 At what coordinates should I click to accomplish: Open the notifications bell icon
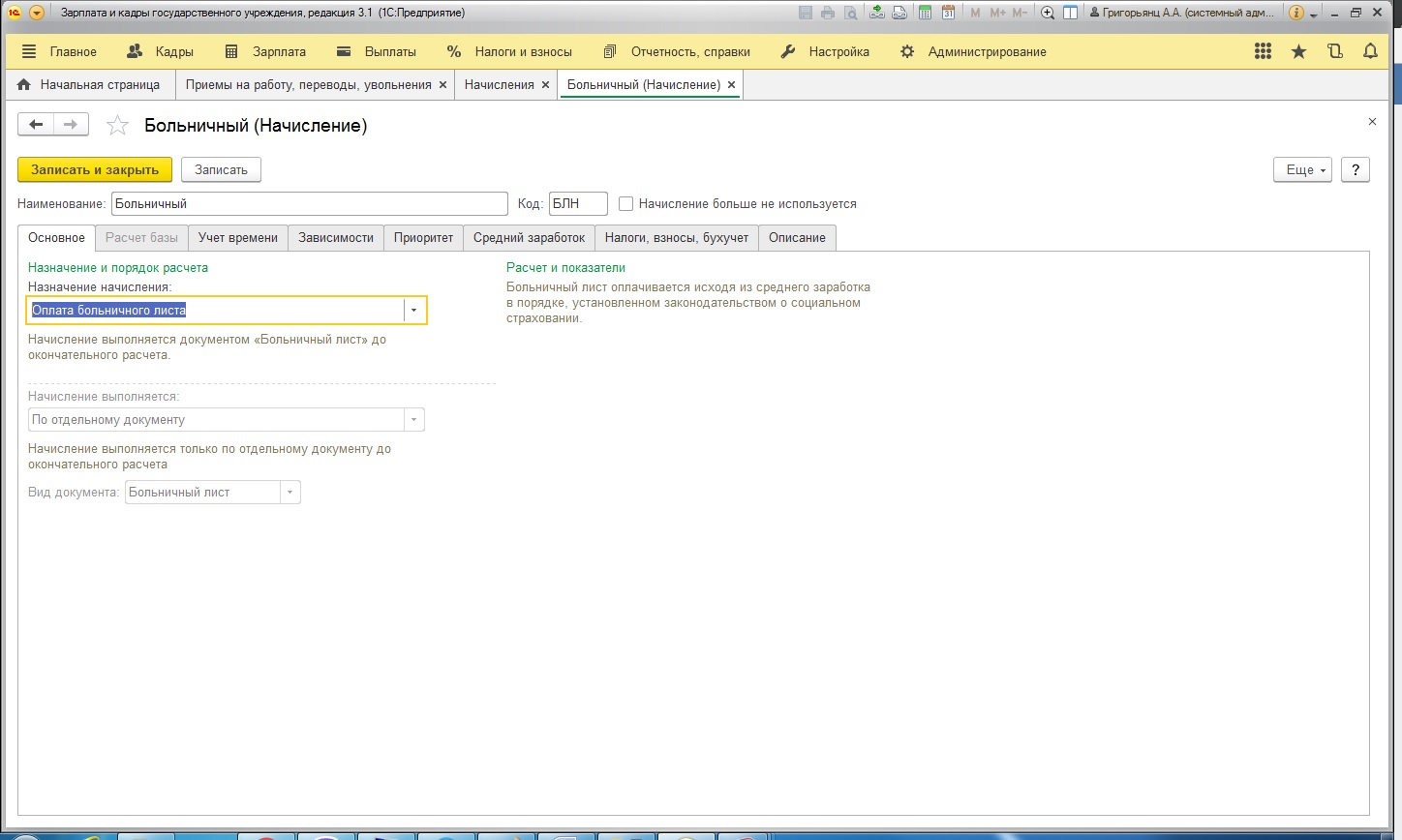click(x=1370, y=51)
